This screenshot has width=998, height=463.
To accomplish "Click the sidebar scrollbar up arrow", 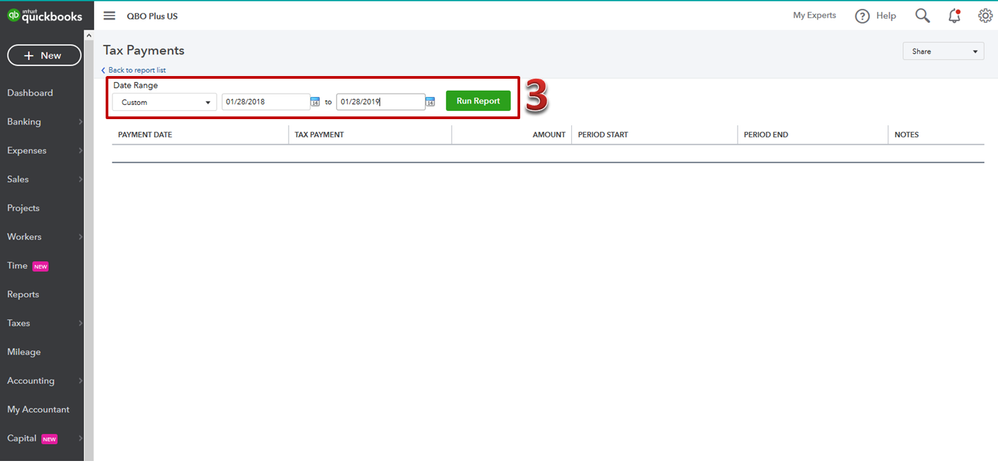I will [x=88, y=36].
